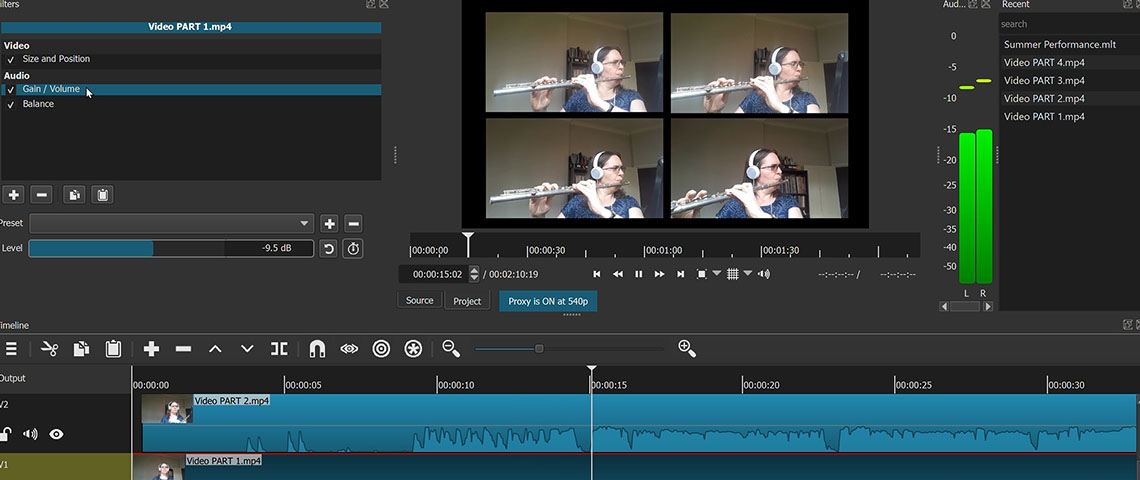Open Video PART 1.mp4 from Recent
Viewport: 1140px width, 480px height.
click(1044, 116)
